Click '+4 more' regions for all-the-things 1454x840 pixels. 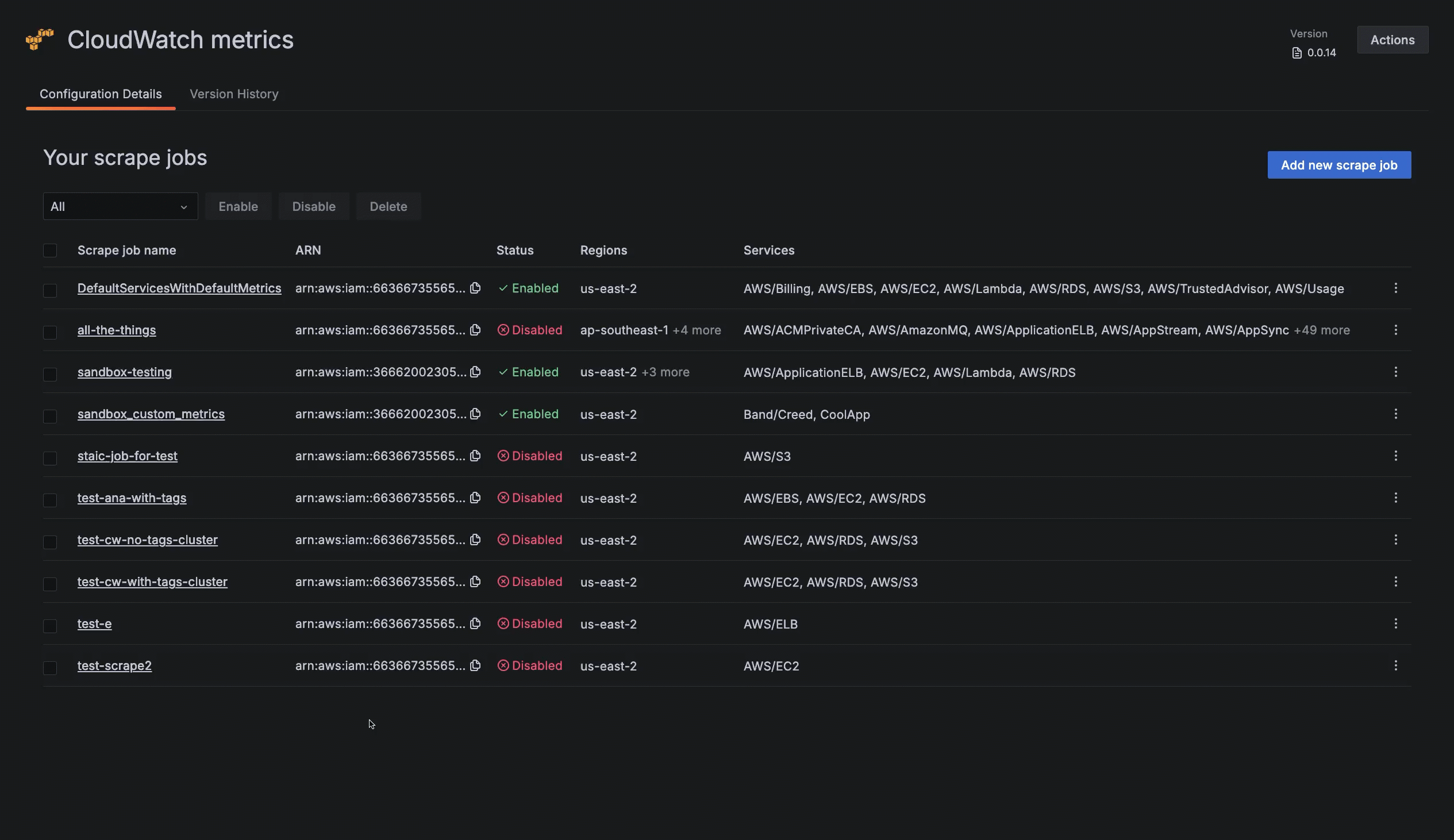tap(697, 330)
